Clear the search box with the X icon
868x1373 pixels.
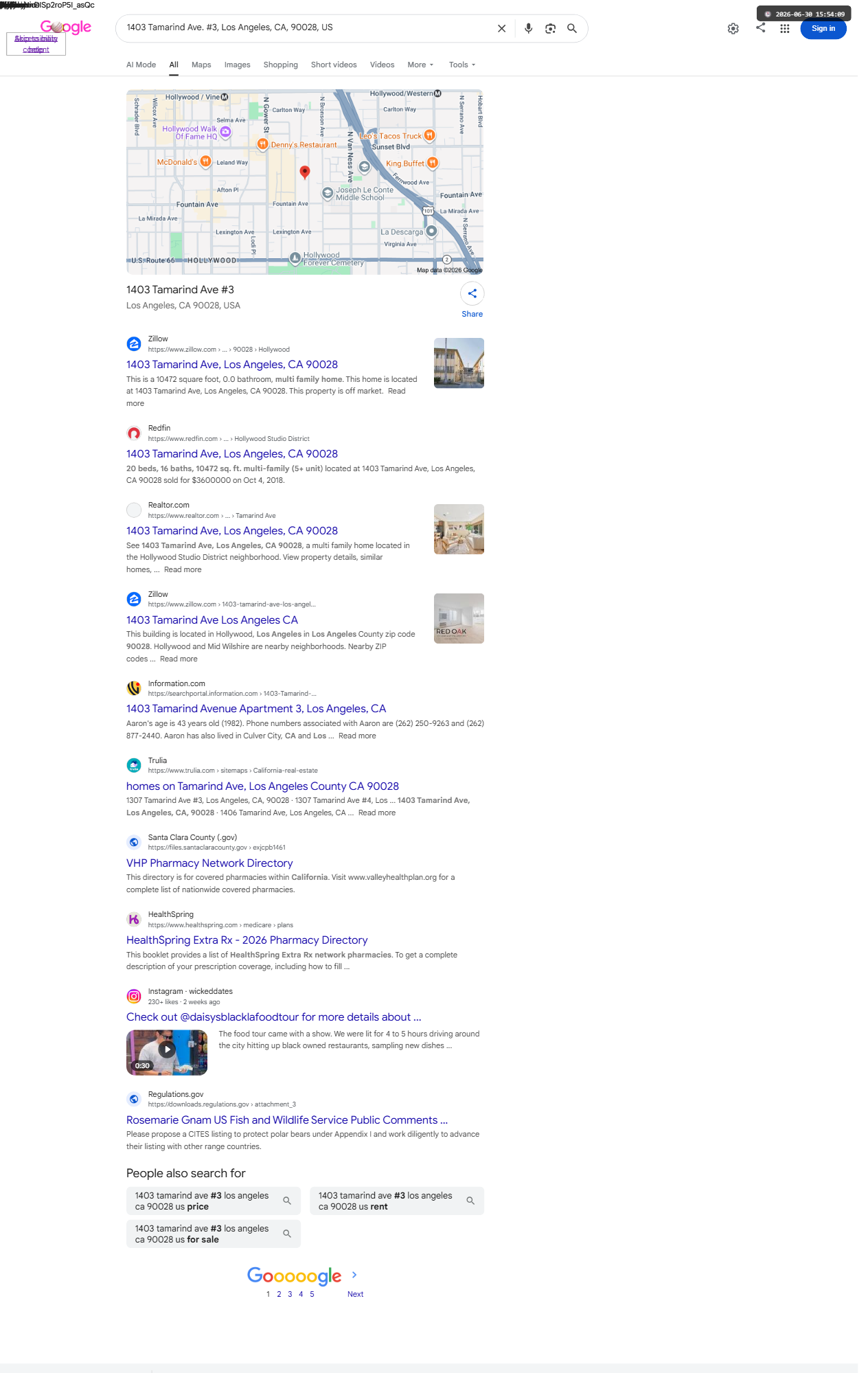click(501, 29)
